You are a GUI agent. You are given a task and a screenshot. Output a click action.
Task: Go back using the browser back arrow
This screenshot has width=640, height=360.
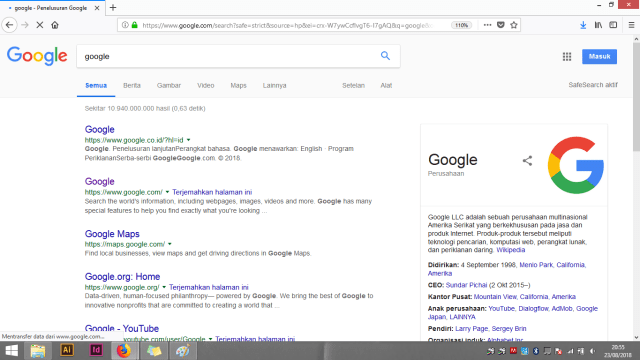tap(9, 25)
